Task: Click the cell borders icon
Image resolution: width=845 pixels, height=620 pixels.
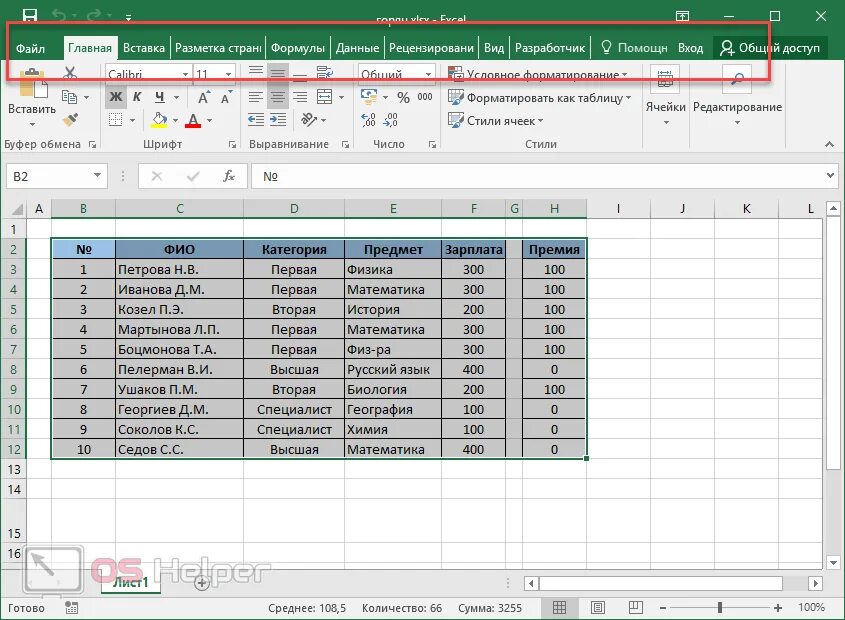Action: tap(115, 120)
